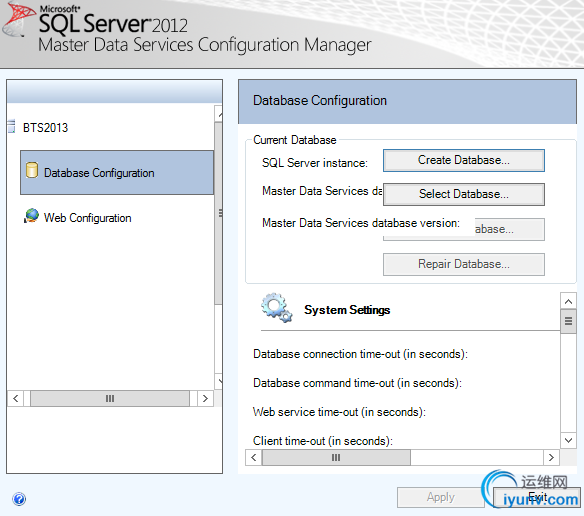
Task: Click 'Web service time-out (in seconds):' label
Action: [x=339, y=412]
